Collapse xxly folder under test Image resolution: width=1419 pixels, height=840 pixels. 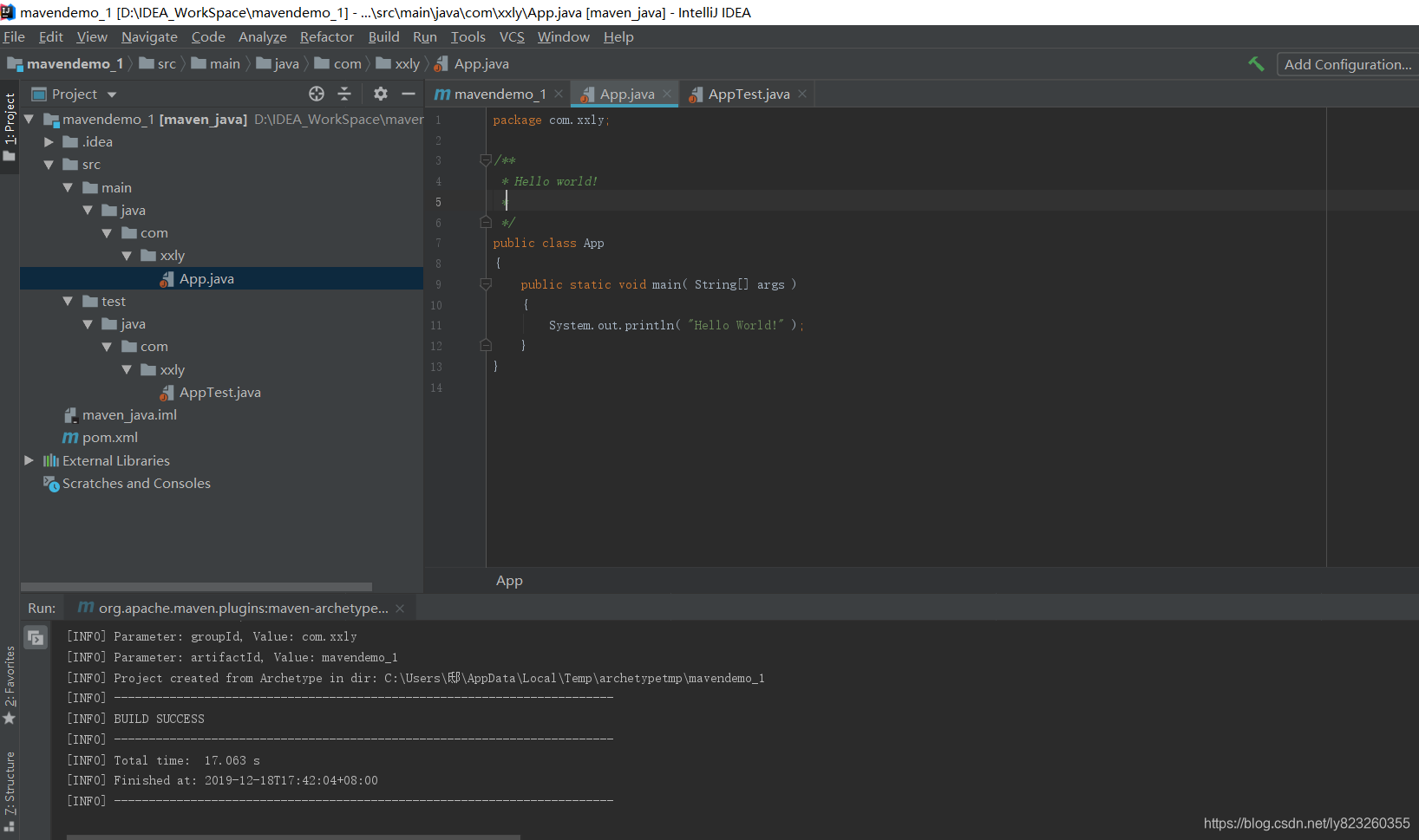pyautogui.click(x=127, y=369)
